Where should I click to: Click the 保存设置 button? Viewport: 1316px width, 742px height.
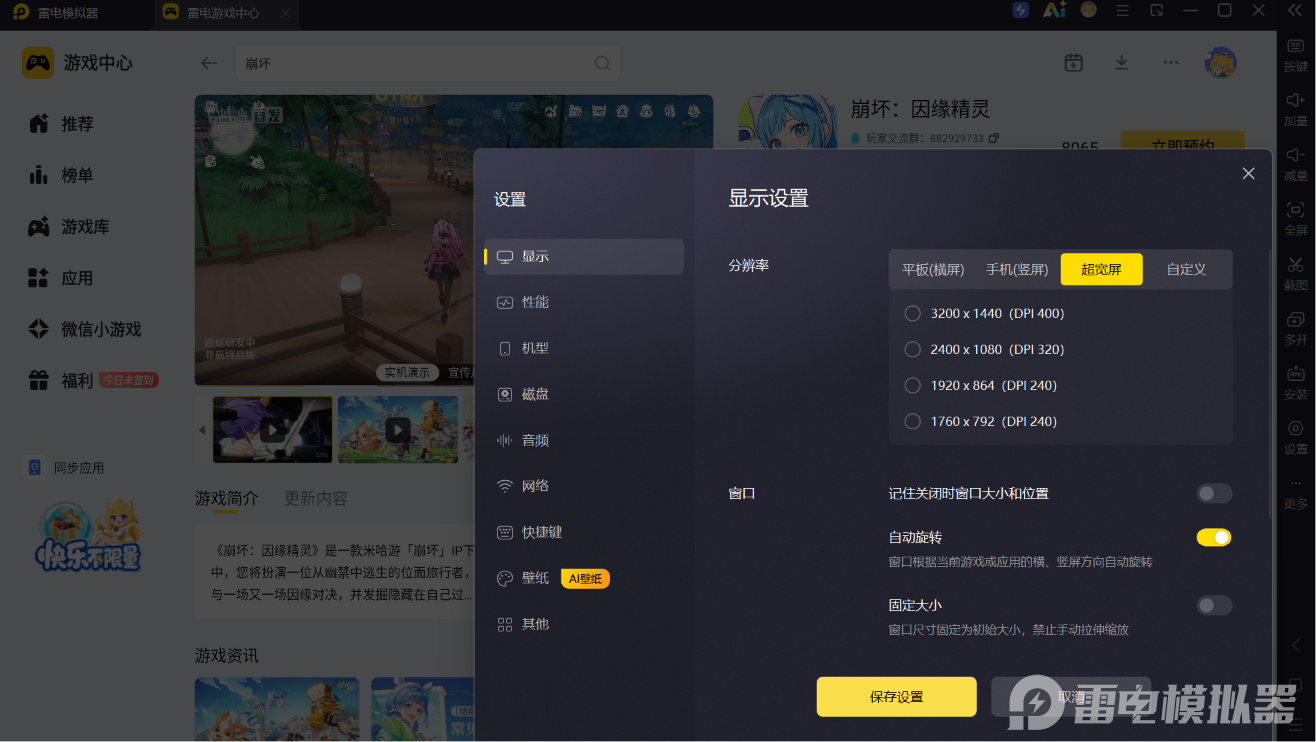point(896,697)
